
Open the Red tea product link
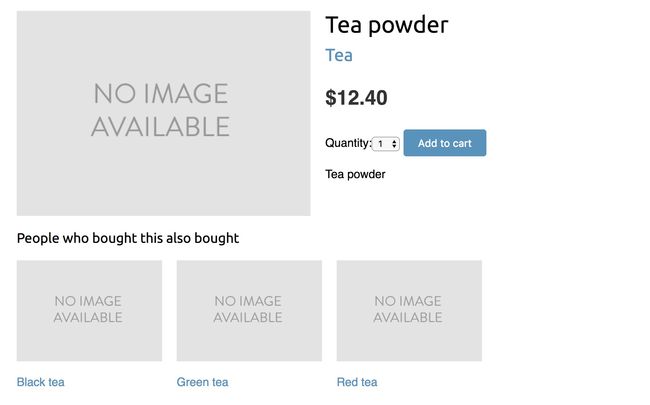tap(357, 382)
